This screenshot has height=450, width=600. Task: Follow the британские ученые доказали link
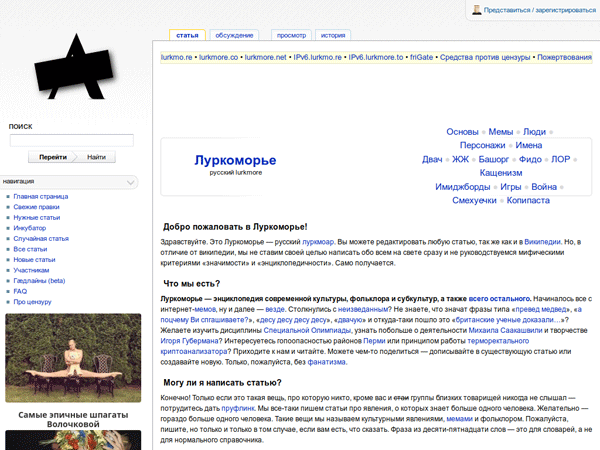point(507,320)
